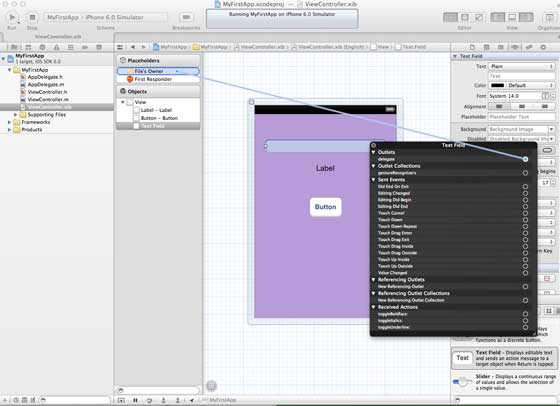The width and height of the screenshot is (560, 406).
Task: Click the Editing Changed event circle
Action: click(525, 193)
